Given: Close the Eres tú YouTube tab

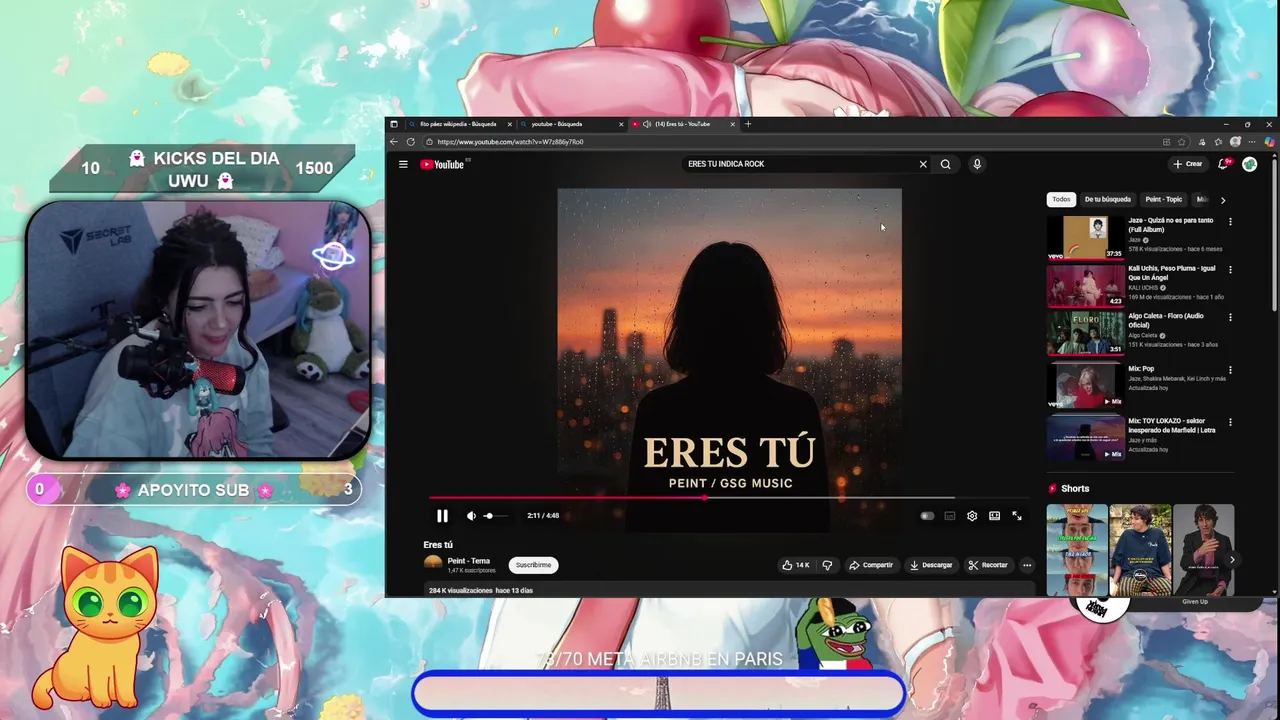Looking at the screenshot, I should click(x=732, y=124).
